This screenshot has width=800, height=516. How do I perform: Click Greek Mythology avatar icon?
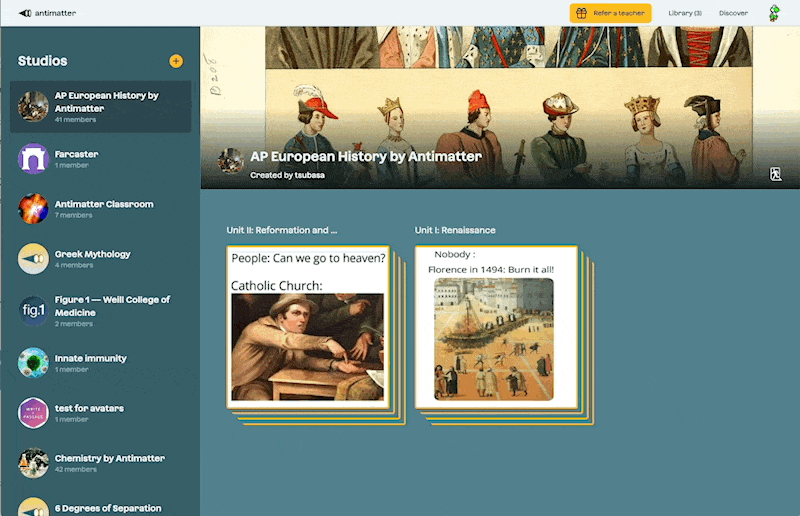33,258
